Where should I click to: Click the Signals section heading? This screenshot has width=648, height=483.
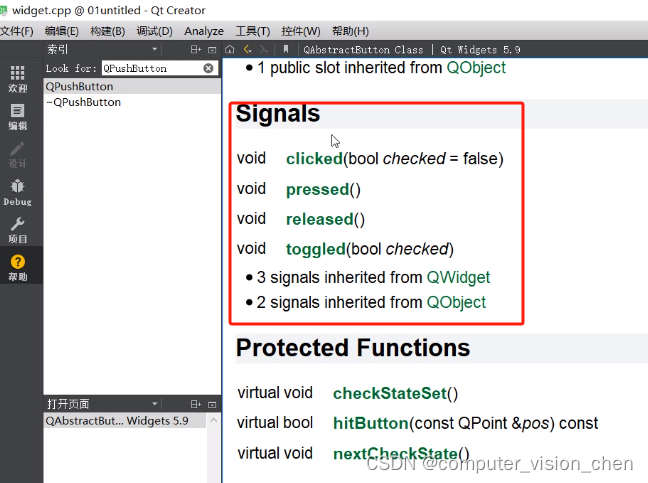tap(278, 113)
